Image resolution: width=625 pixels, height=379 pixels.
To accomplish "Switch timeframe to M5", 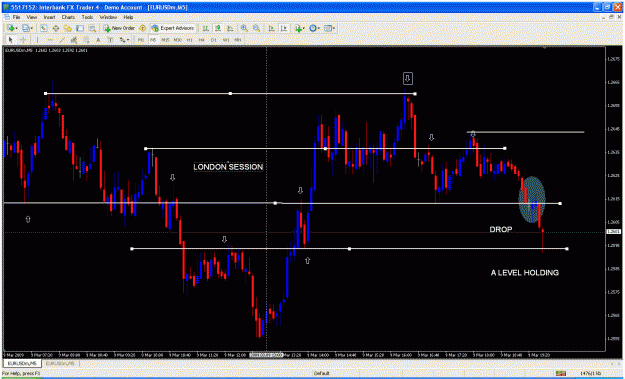I will click(153, 40).
